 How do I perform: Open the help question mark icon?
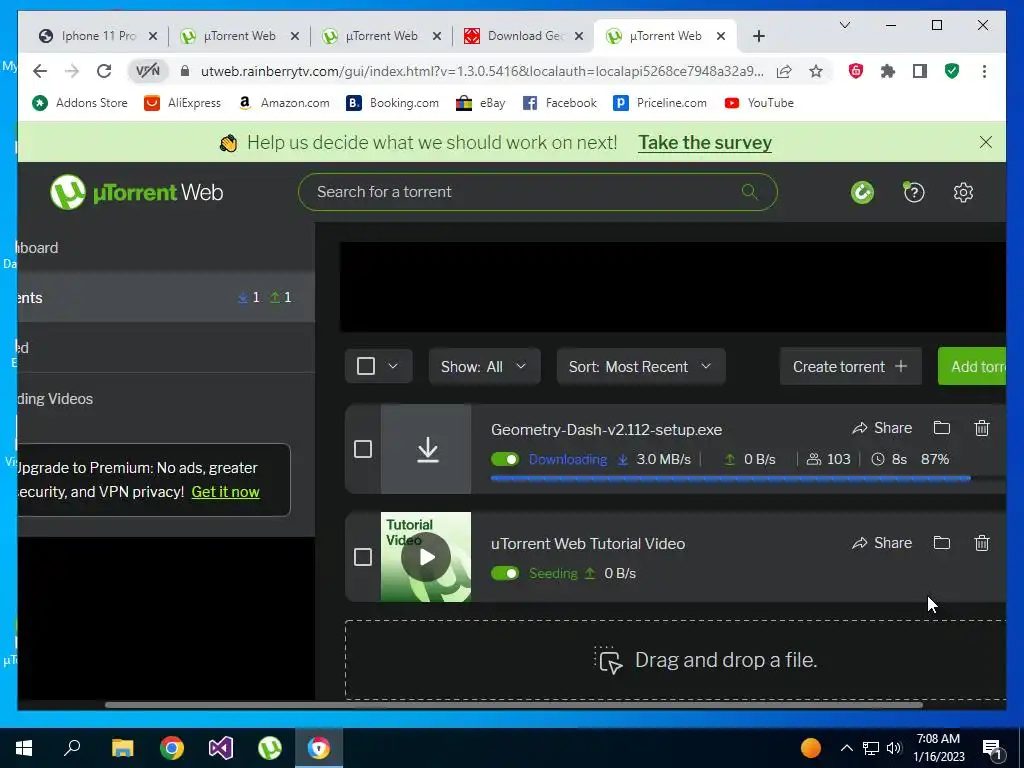[x=913, y=192]
